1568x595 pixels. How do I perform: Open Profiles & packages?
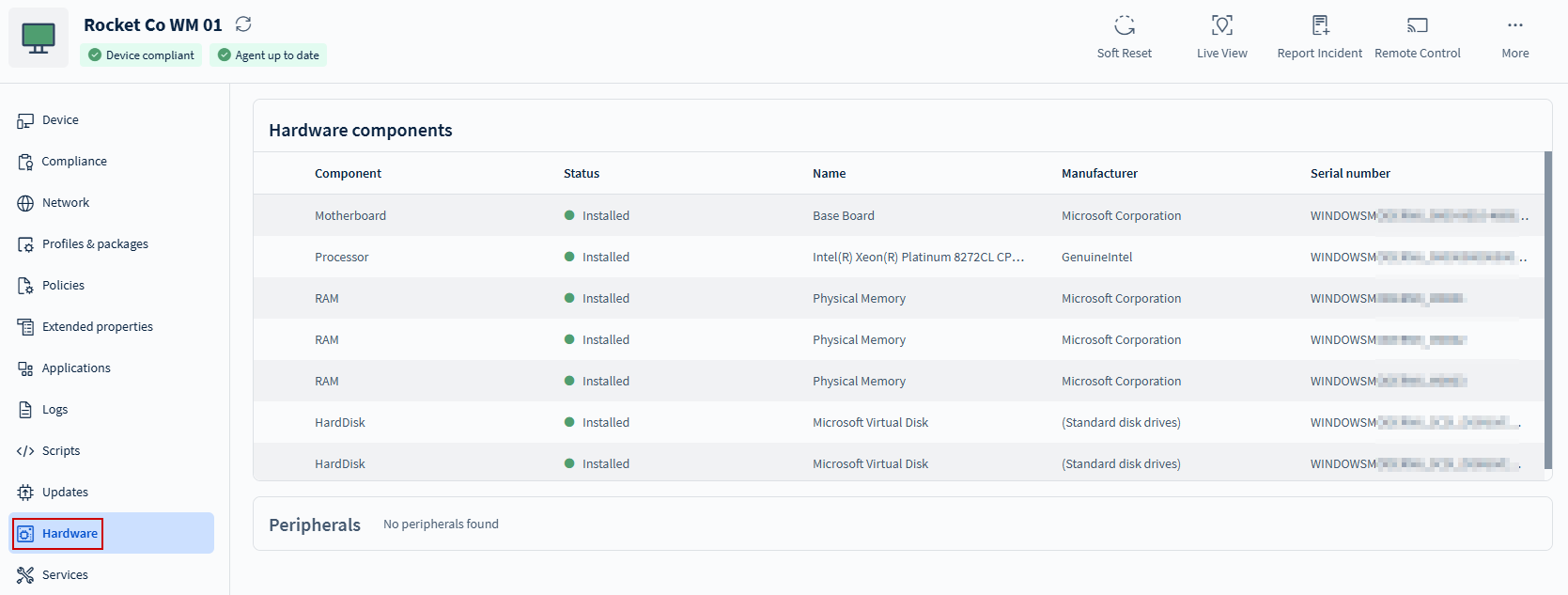[x=95, y=244]
